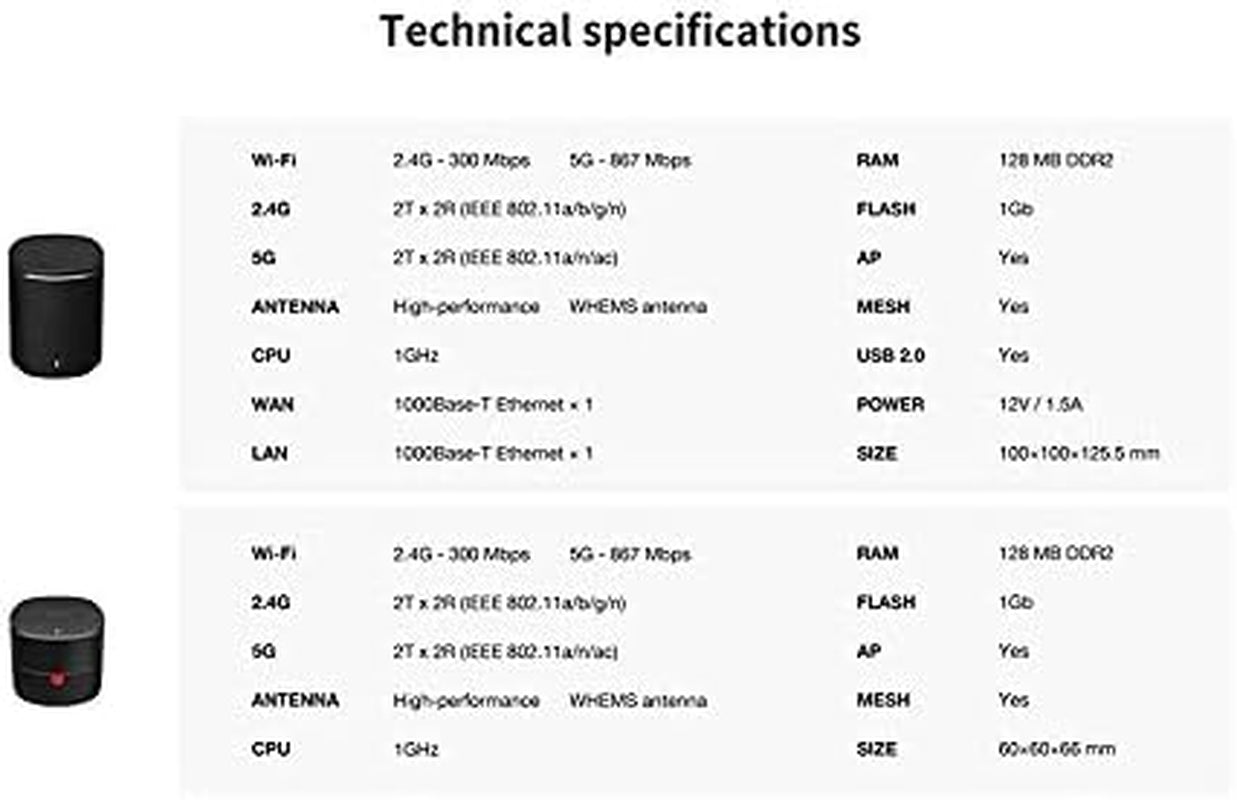This screenshot has width=1237, height=800.
Task: Click the MESH label in the small router's table
Action: [883, 700]
